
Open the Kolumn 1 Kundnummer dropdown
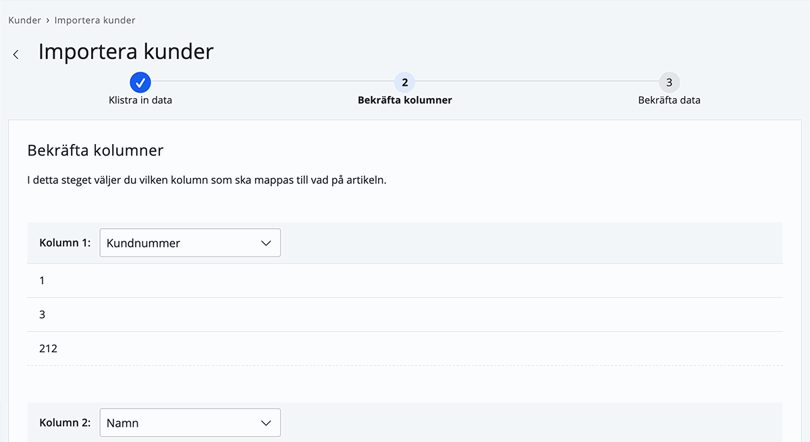[x=190, y=243]
